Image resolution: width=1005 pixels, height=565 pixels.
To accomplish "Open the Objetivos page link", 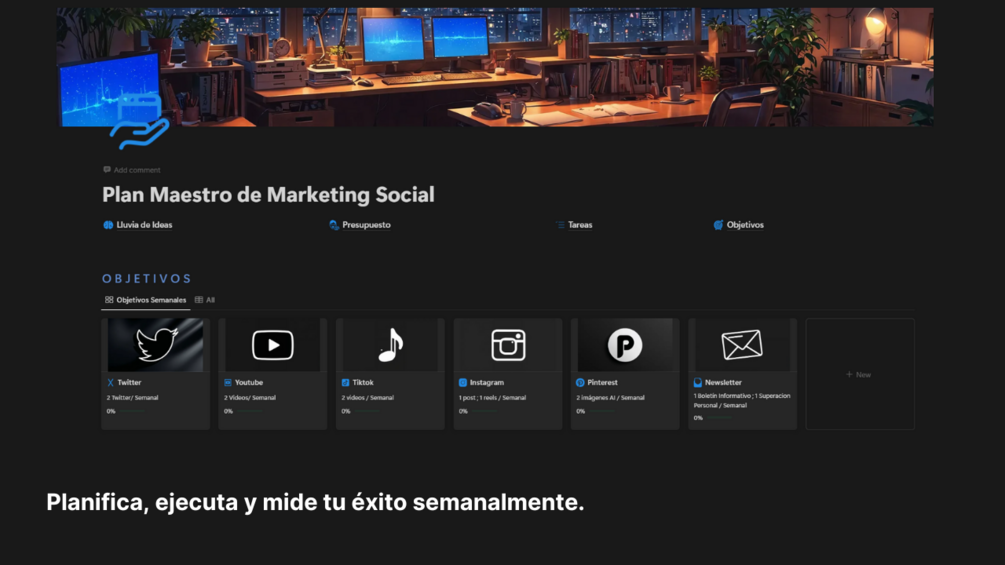I will 745,225.
